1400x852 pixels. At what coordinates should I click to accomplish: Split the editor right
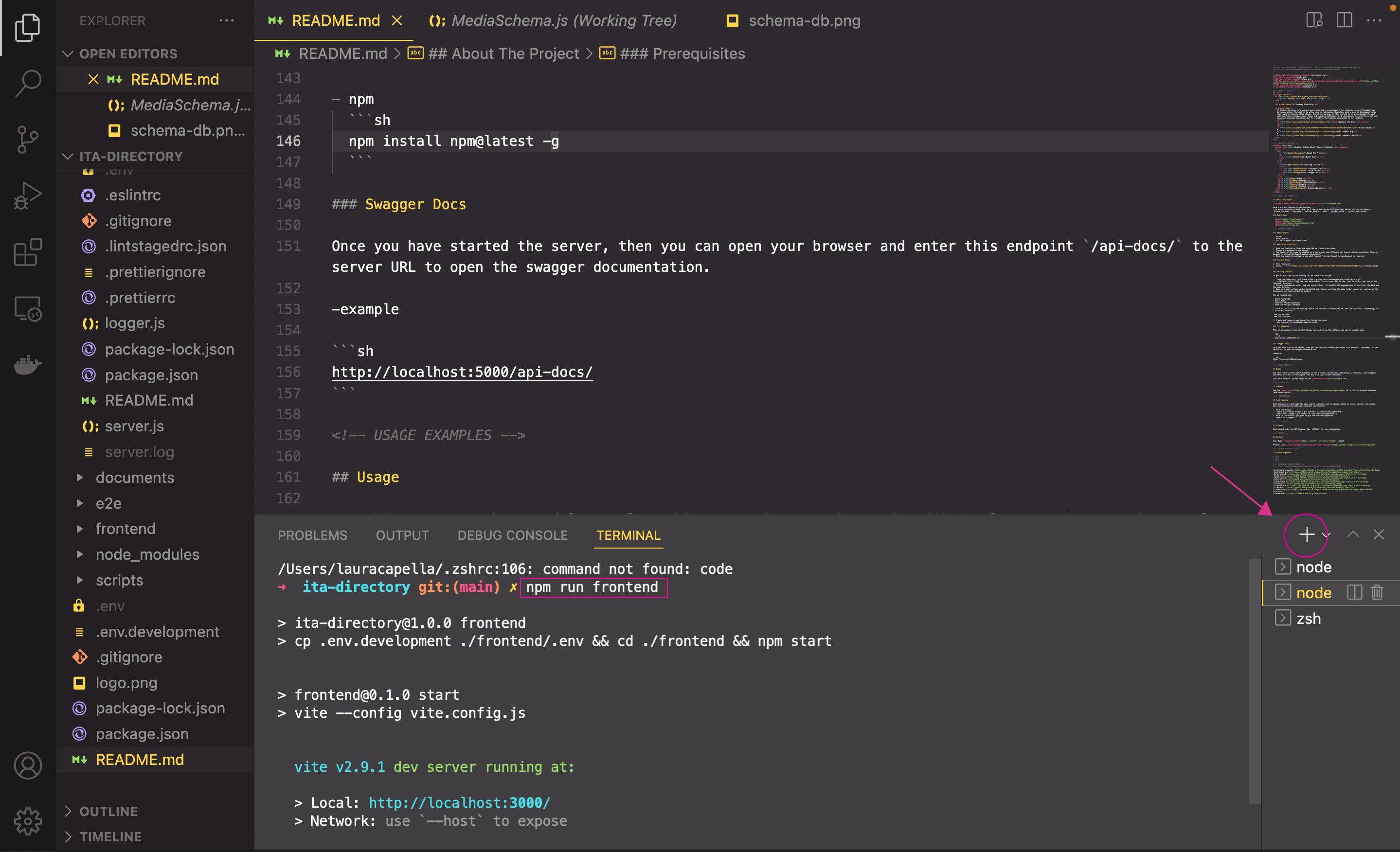[x=1345, y=20]
